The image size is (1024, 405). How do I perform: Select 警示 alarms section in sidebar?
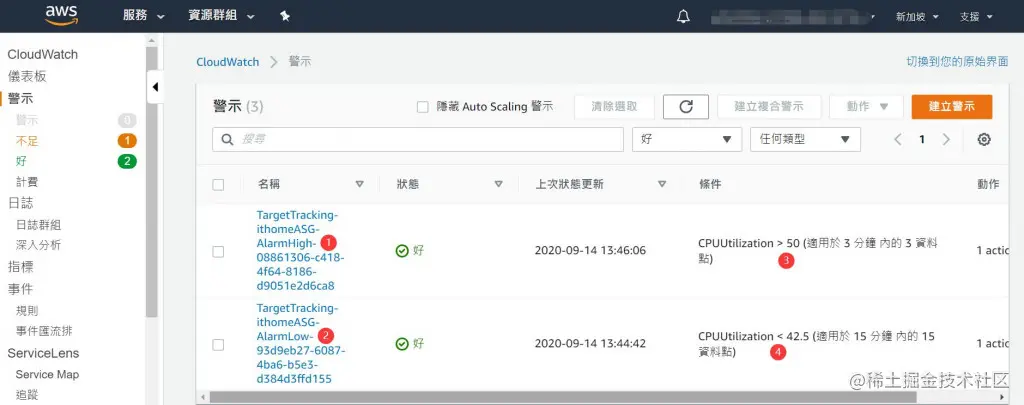pos(20,99)
